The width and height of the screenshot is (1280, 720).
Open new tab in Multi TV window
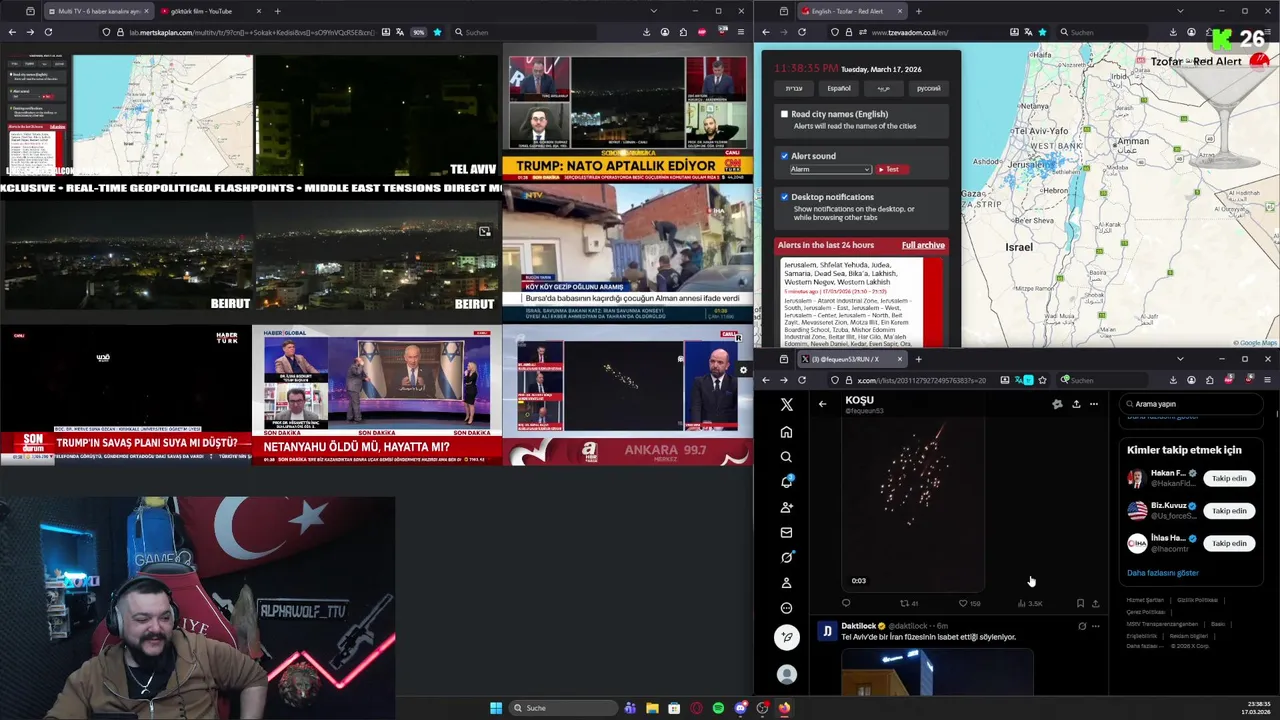[x=279, y=11]
